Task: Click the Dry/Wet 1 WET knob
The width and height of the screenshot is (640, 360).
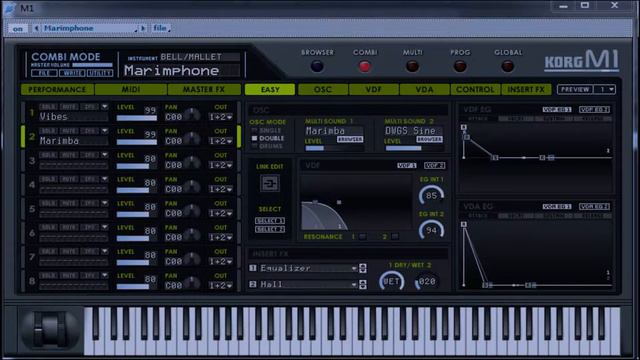Action: click(391, 281)
